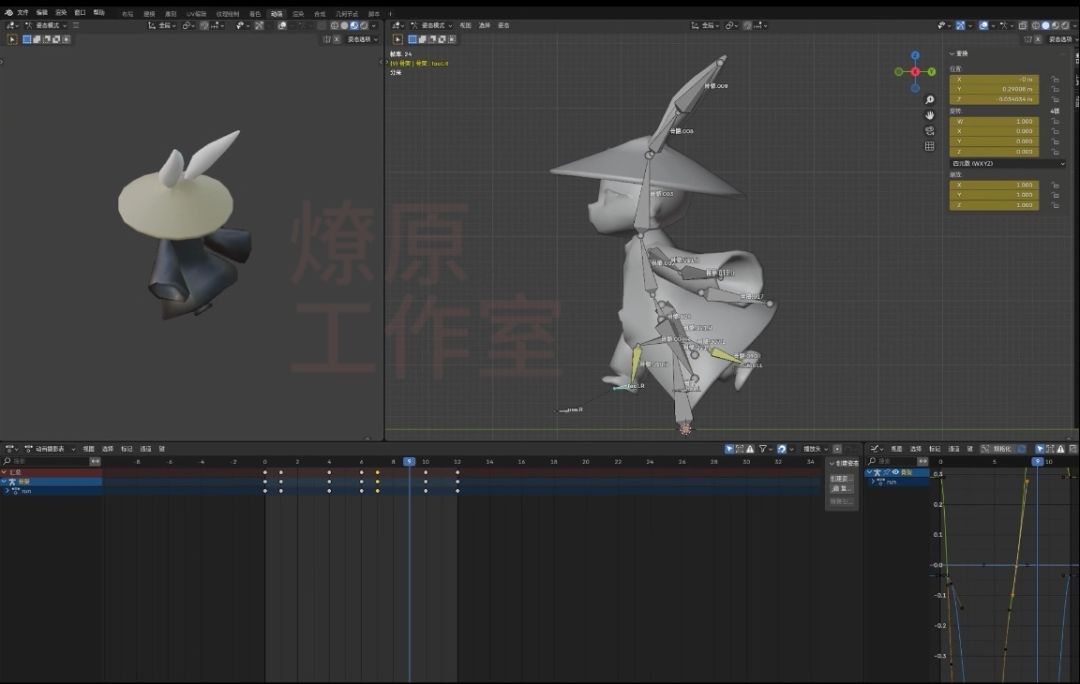The width and height of the screenshot is (1080, 684).
Task: Click the Blender logo in the top bar
Action: [8, 13]
